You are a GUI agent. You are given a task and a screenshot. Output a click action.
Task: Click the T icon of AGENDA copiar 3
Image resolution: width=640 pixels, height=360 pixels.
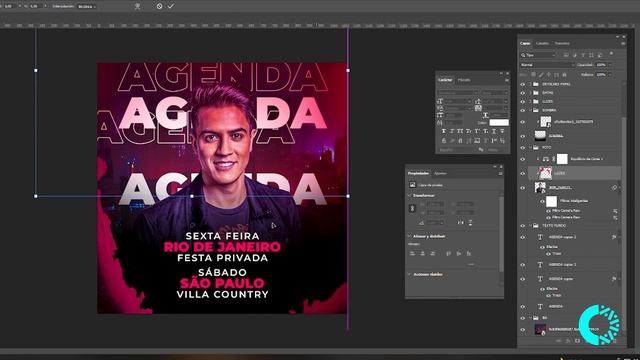click(540, 237)
